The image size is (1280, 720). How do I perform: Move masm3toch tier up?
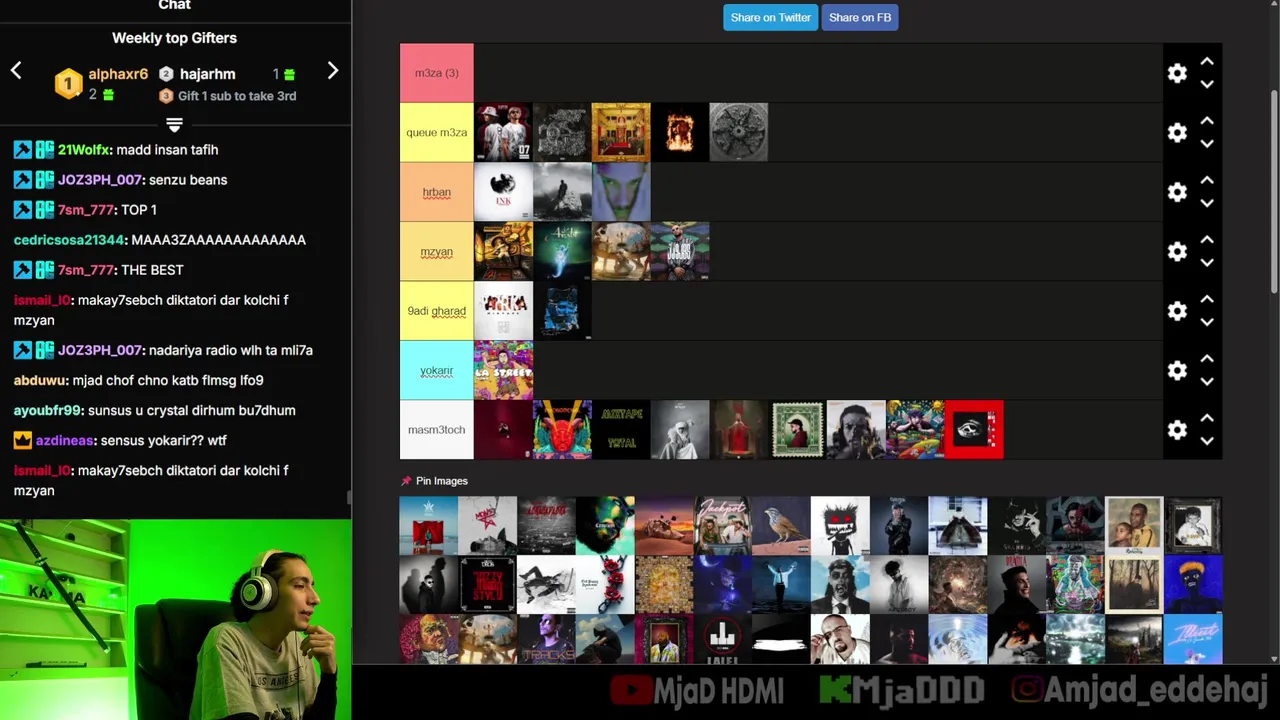[1207, 418]
